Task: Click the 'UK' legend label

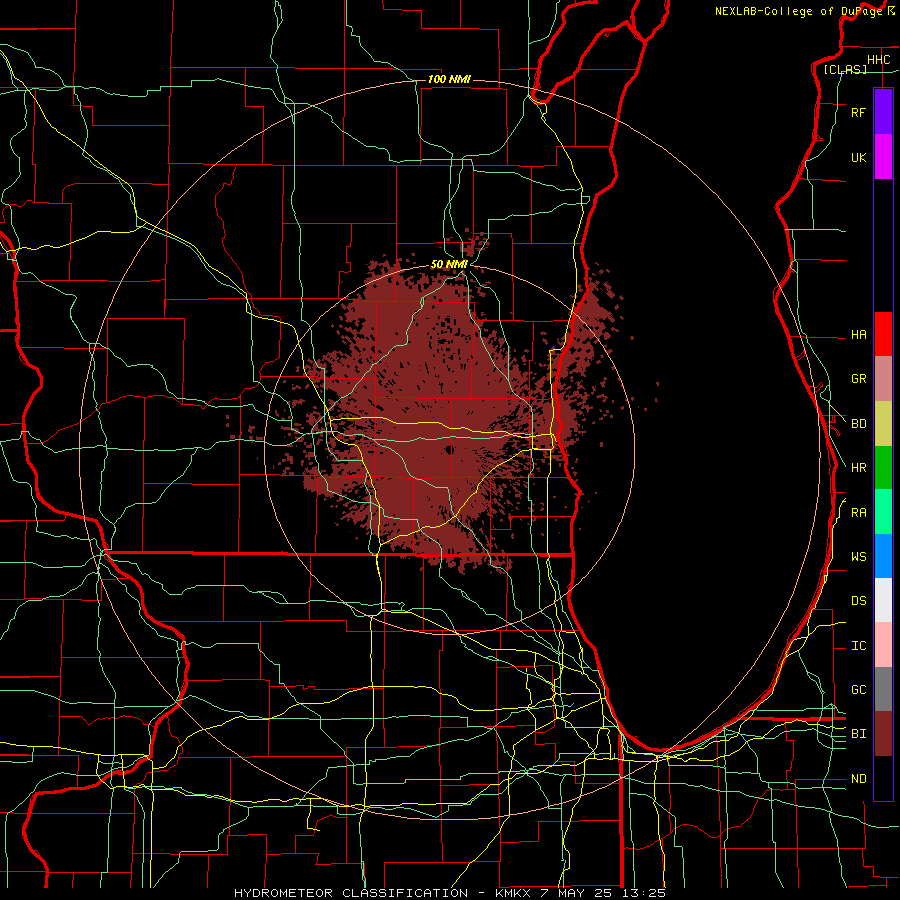Action: click(x=859, y=157)
